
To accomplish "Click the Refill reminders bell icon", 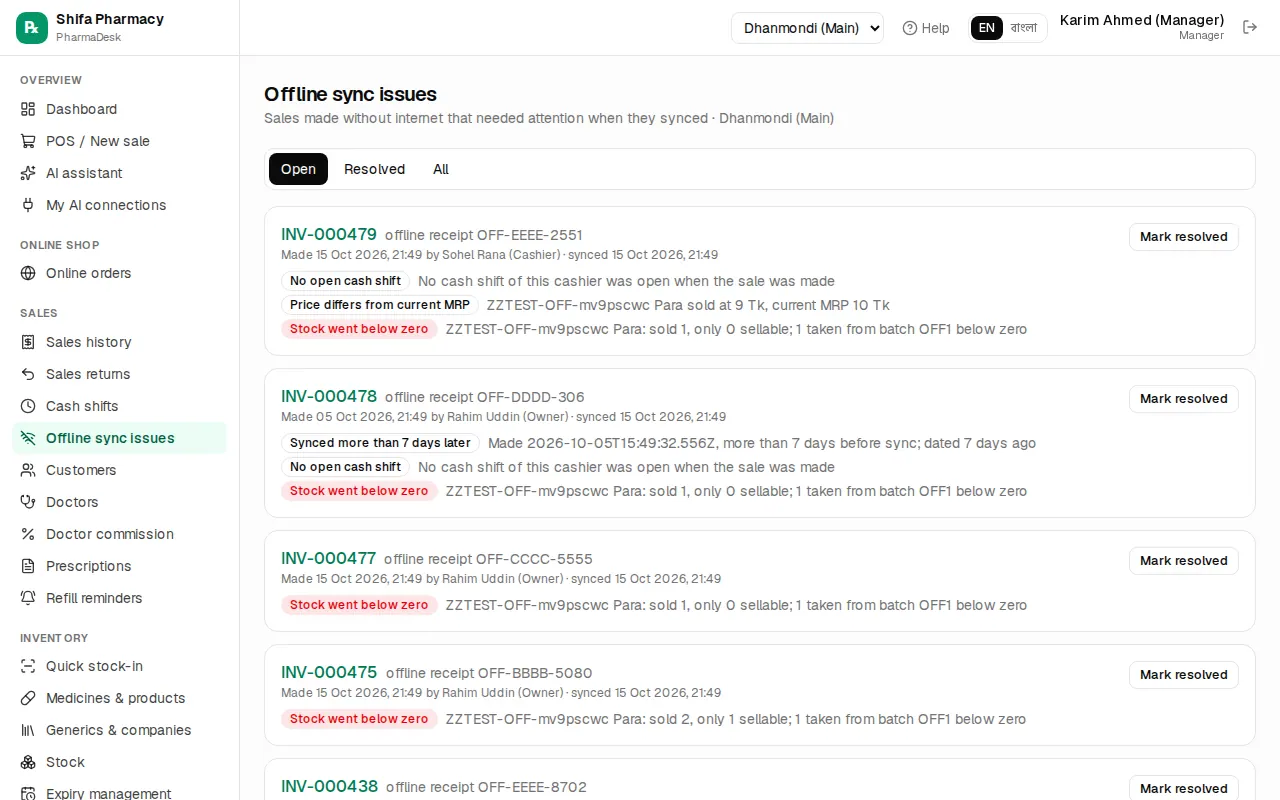I will [x=28, y=598].
